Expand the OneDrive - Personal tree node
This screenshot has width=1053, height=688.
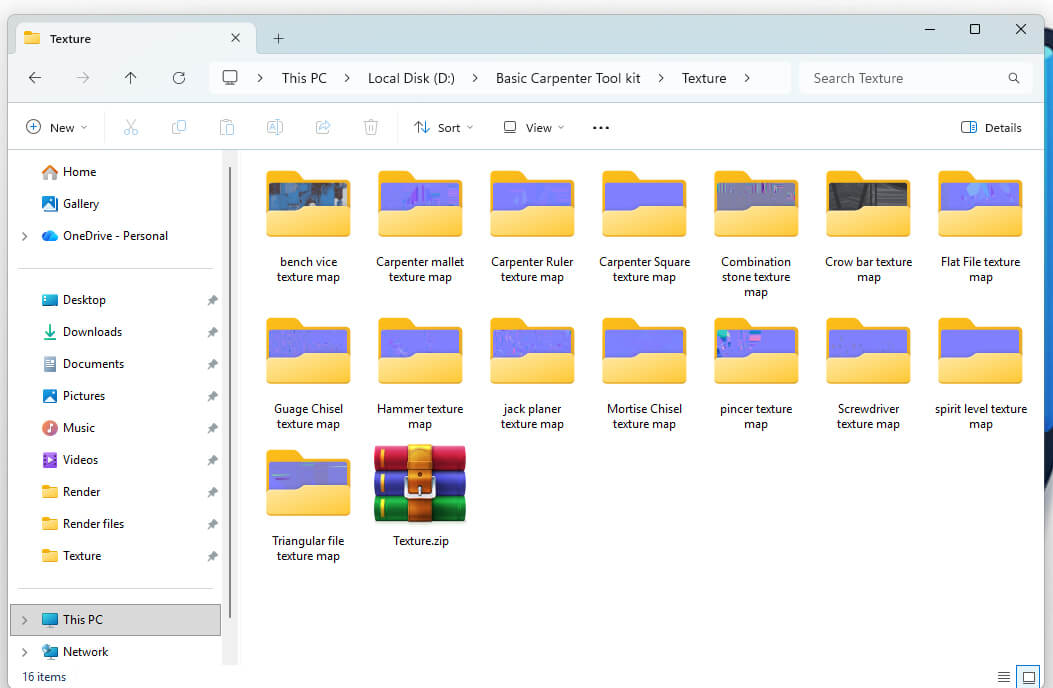25,236
